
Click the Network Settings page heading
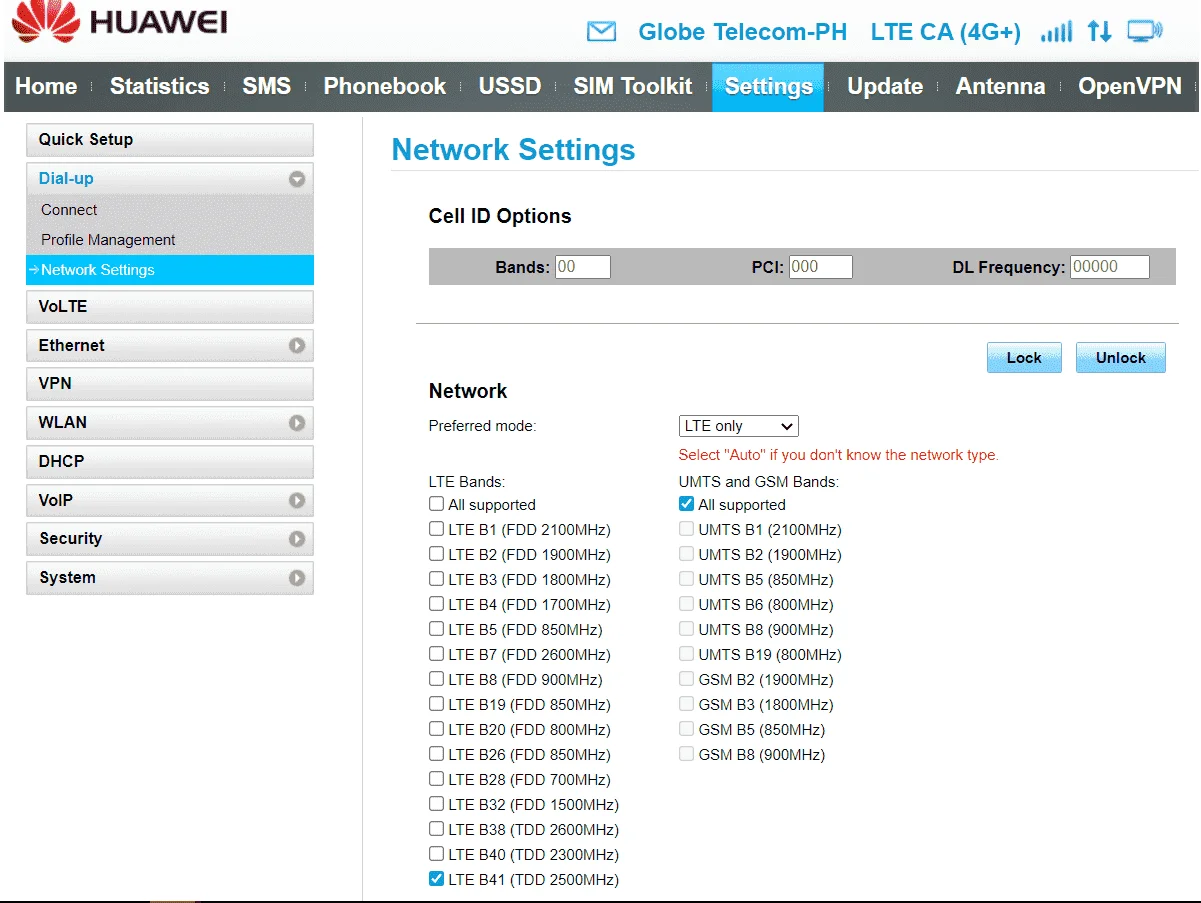pos(513,150)
